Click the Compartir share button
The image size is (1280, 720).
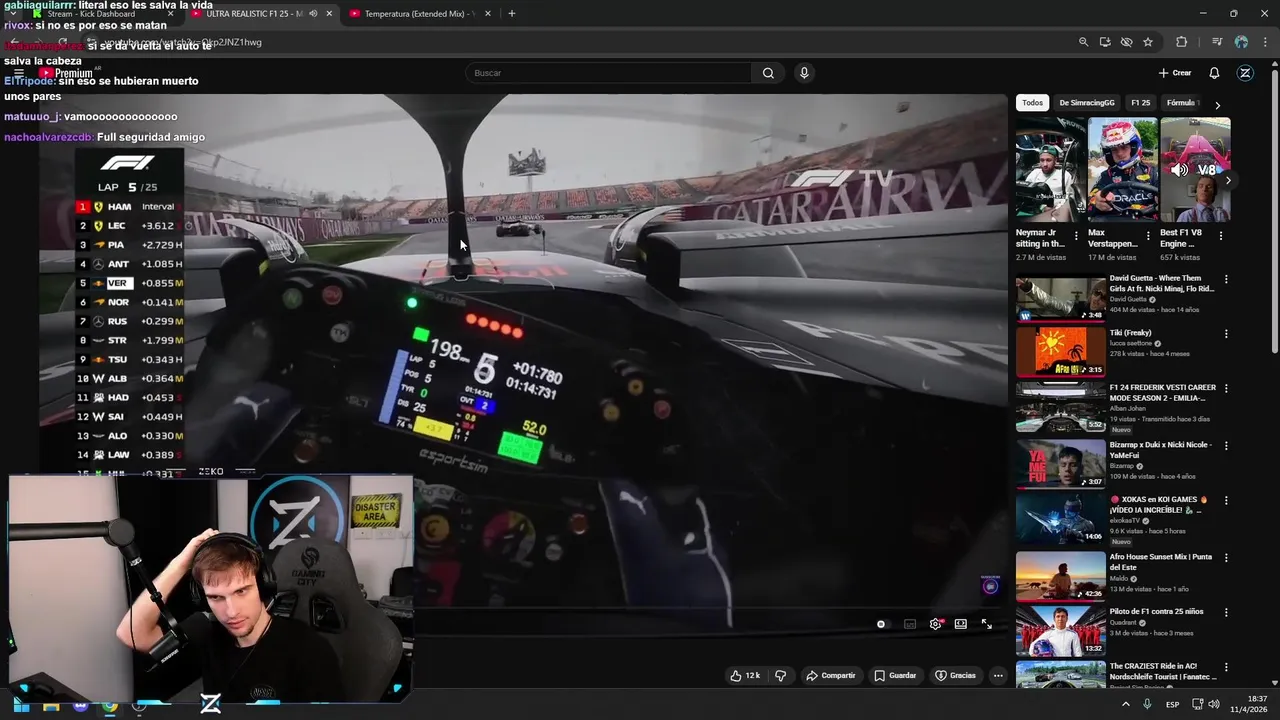click(831, 675)
